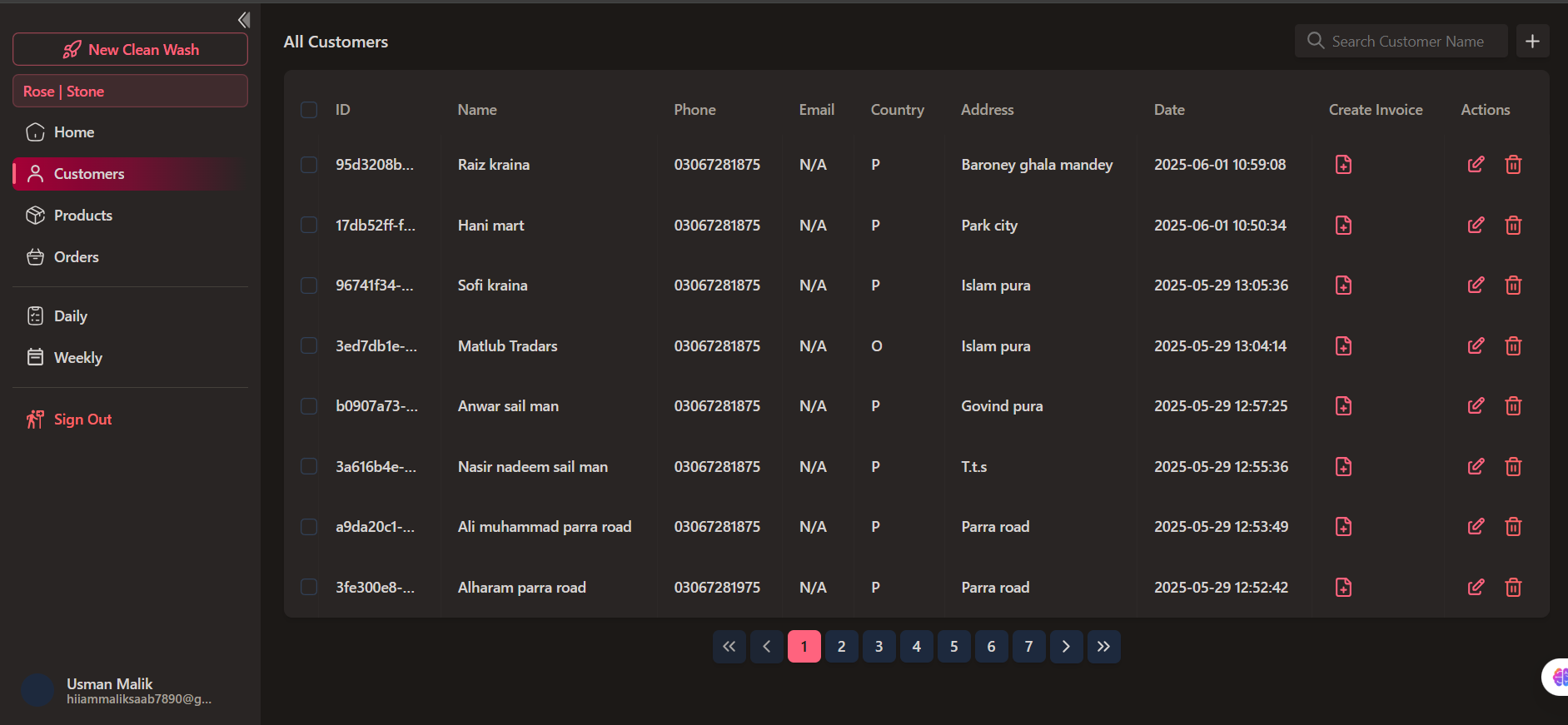Check the box for Alharam parra road
1568x725 pixels.
point(309,588)
